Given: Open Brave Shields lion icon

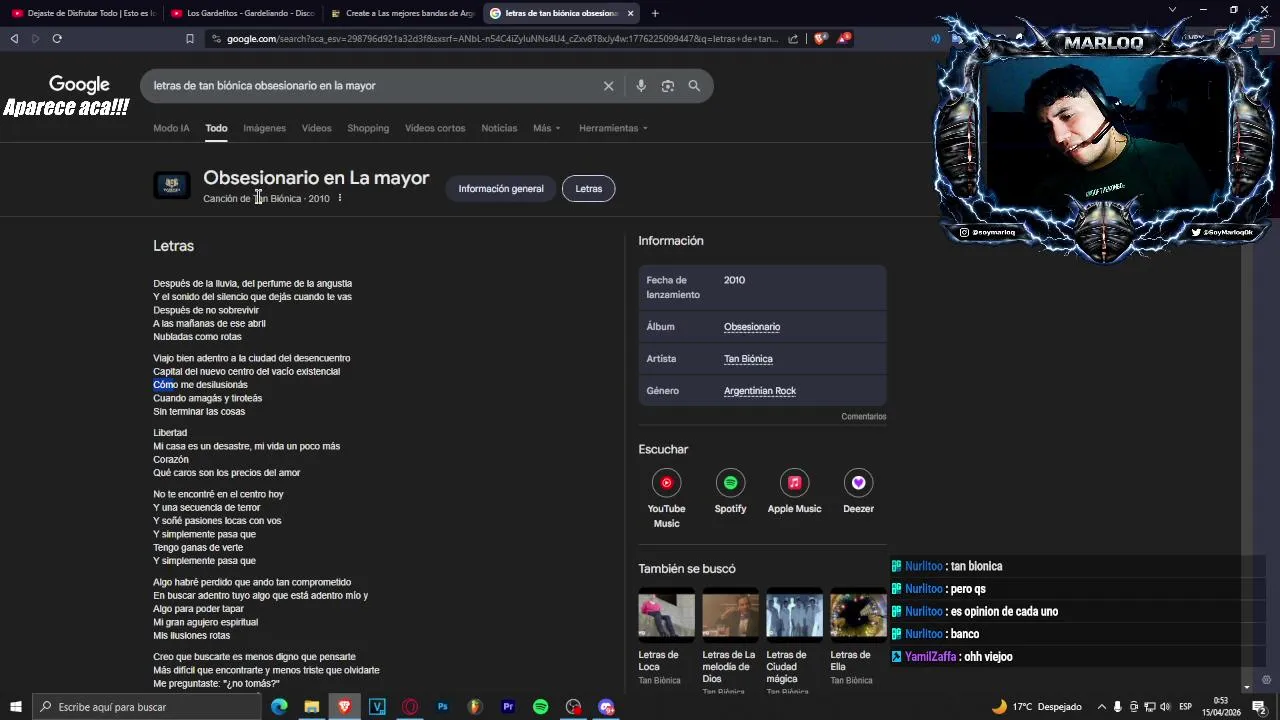Looking at the screenshot, I should [820, 39].
